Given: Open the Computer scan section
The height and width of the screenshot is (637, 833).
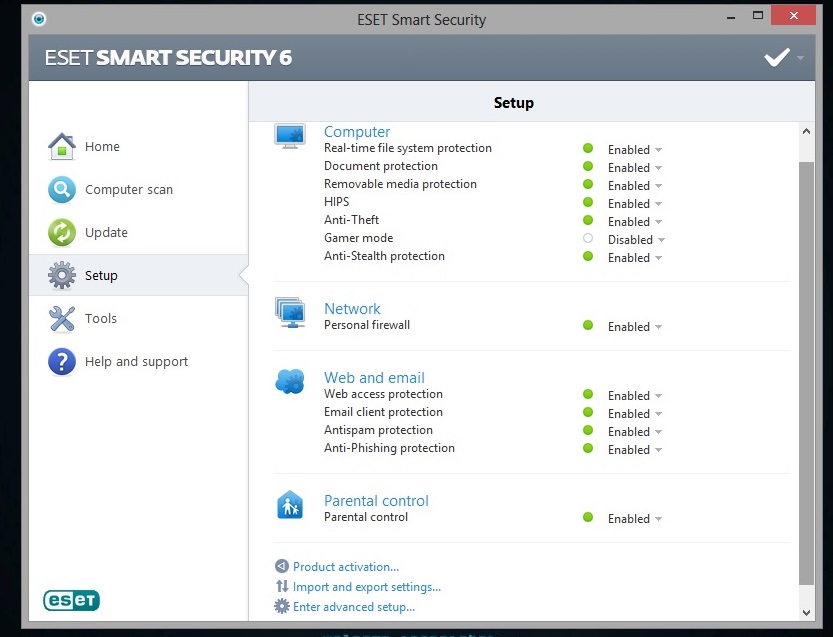Looking at the screenshot, I should pyautogui.click(x=129, y=190).
